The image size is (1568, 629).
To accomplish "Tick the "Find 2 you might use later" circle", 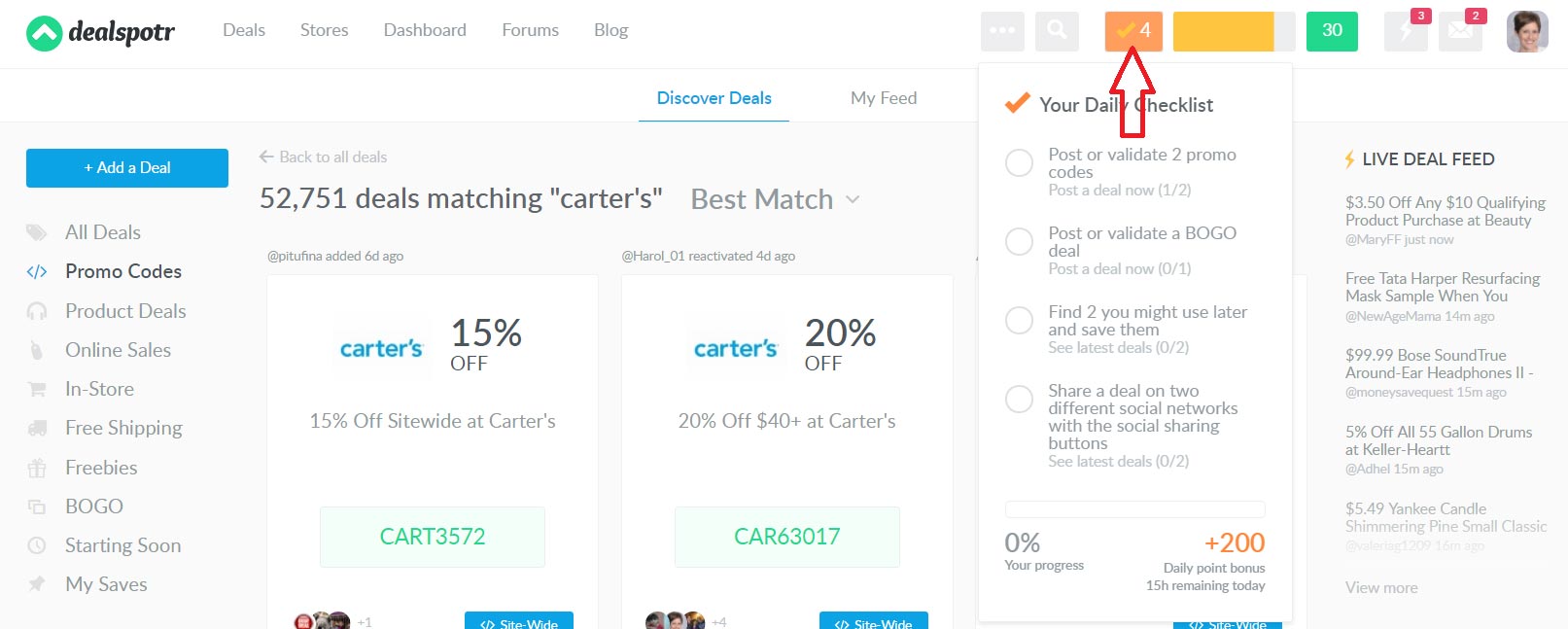I will pyautogui.click(x=1019, y=321).
